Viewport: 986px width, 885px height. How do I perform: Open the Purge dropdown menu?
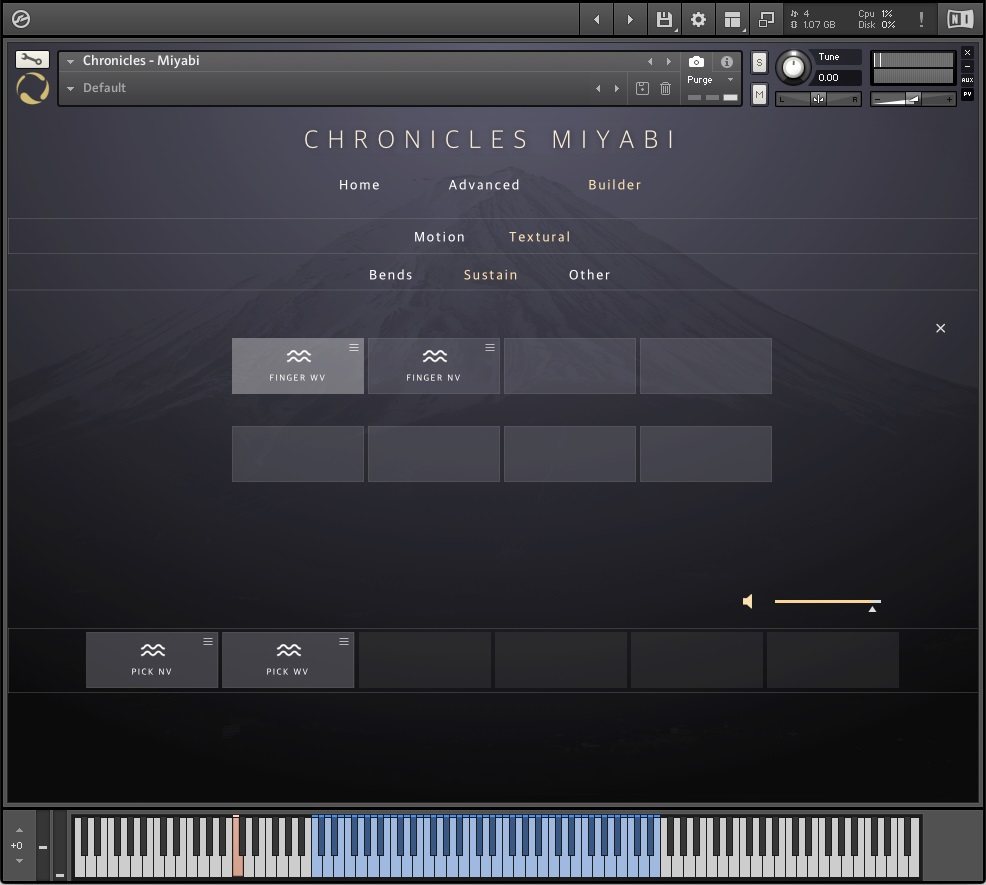coord(711,80)
